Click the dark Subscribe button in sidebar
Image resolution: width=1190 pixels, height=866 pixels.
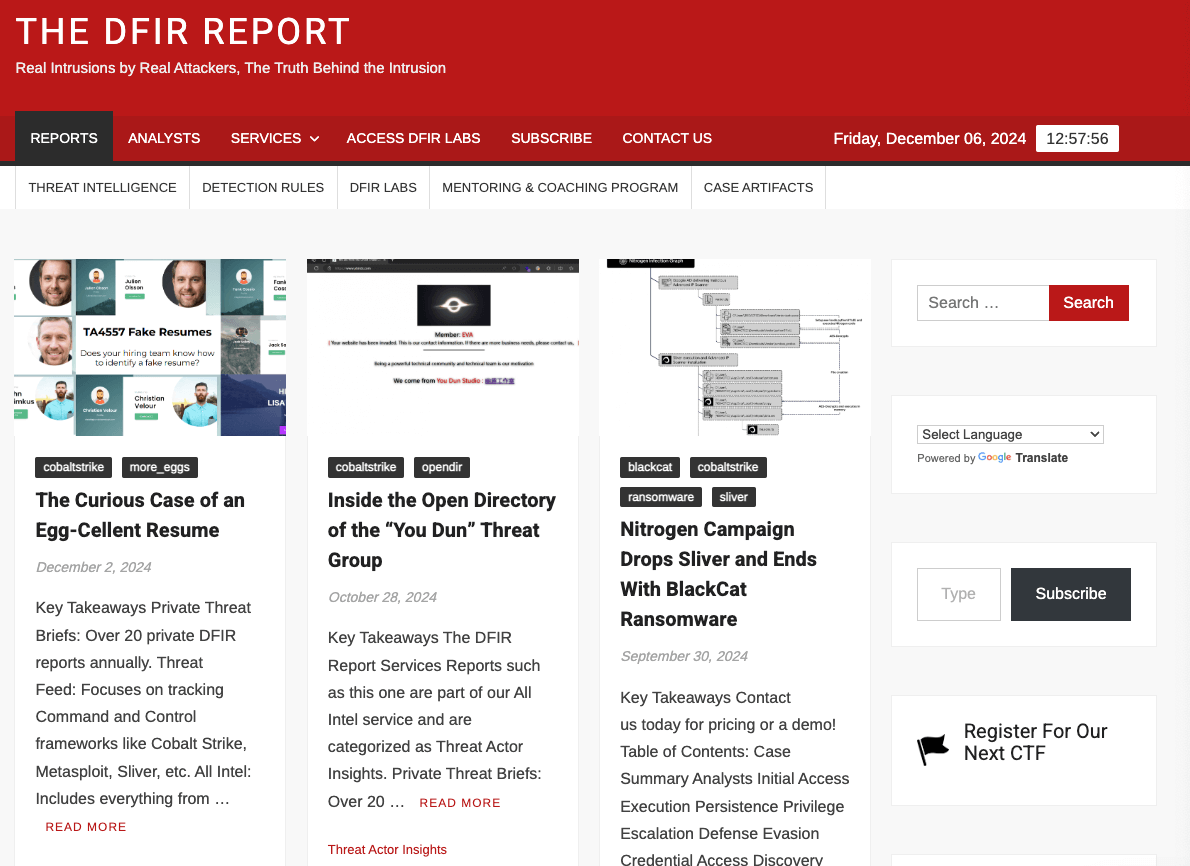(1070, 594)
